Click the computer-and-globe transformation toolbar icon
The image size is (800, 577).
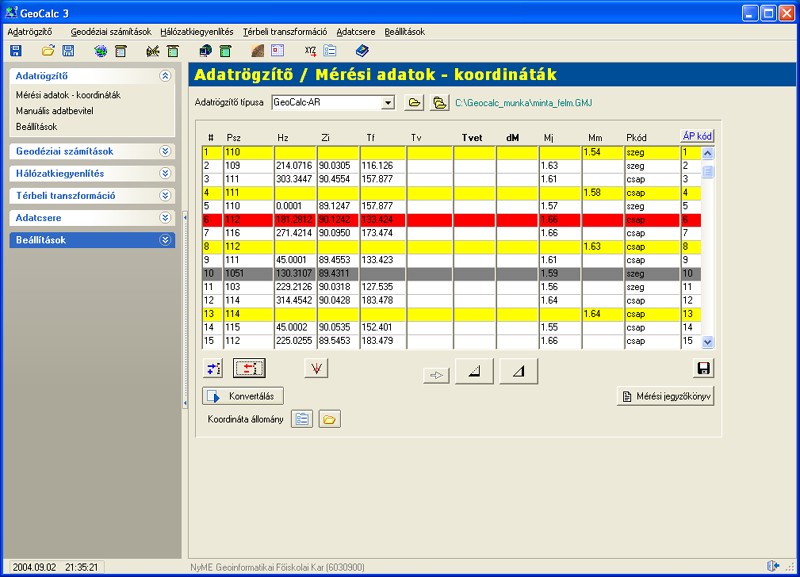point(205,51)
